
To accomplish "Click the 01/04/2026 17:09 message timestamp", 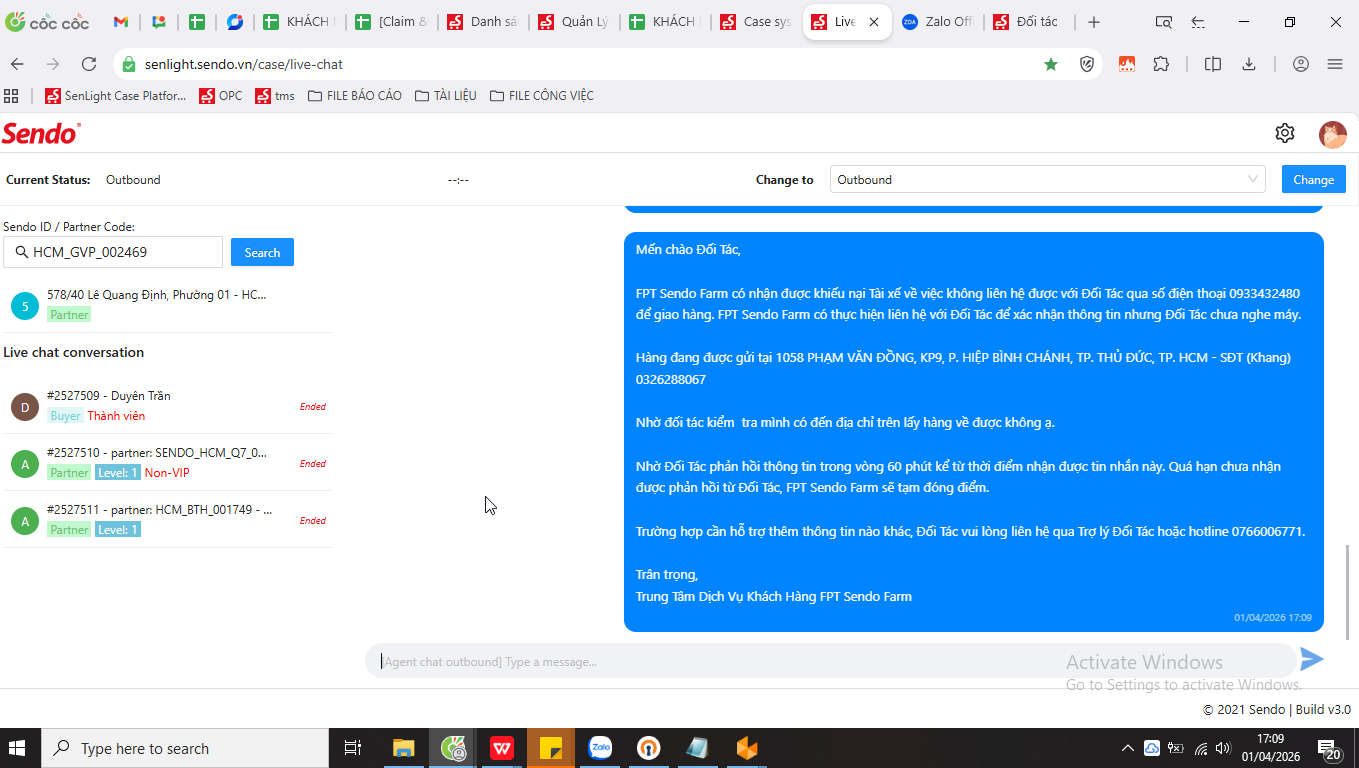I will 1273,618.
